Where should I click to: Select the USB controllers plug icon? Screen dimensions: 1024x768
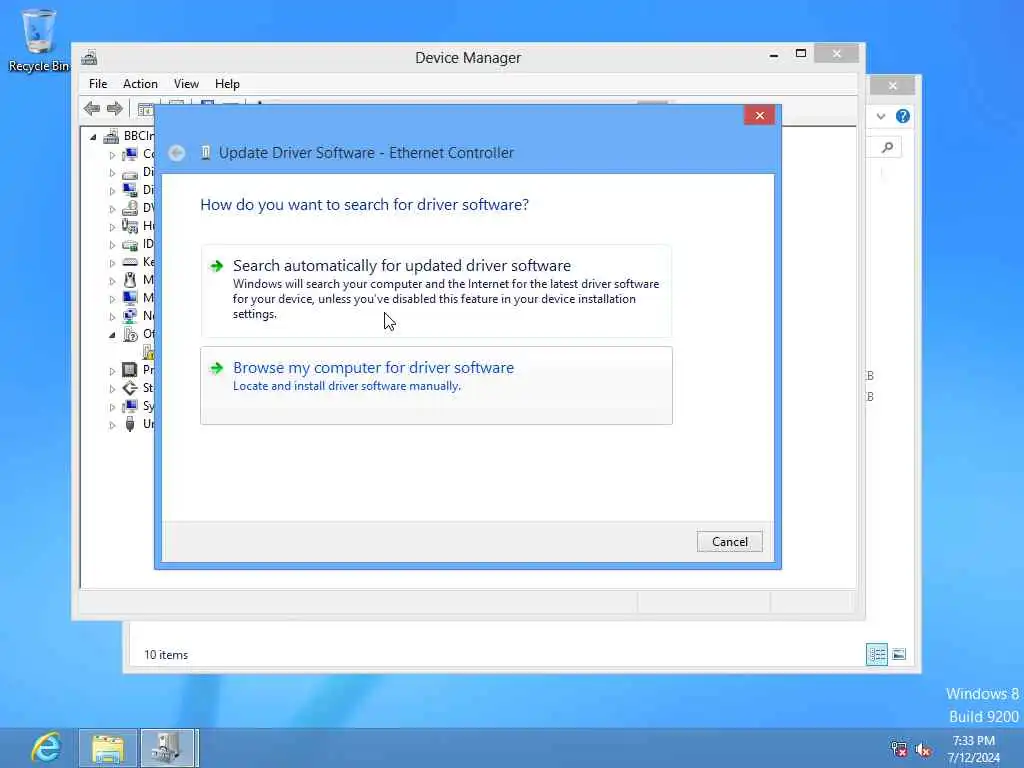[x=130, y=424]
